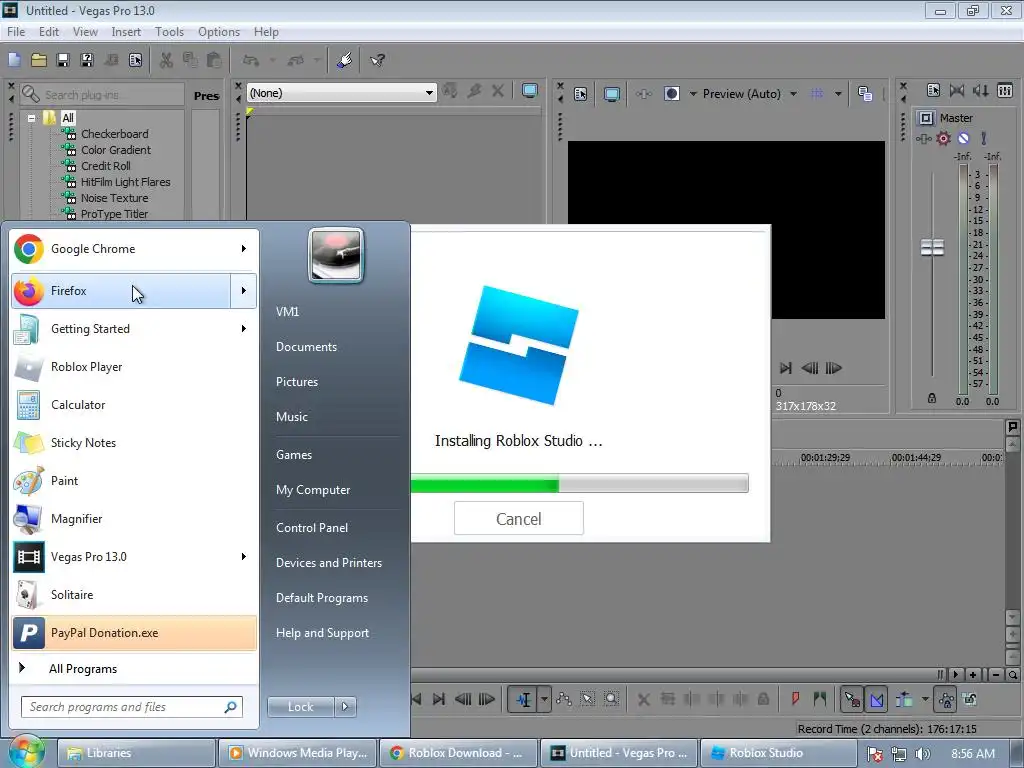
Task: Open Mixing Console icon in Master panel
Action: pyautogui.click(x=1005, y=90)
